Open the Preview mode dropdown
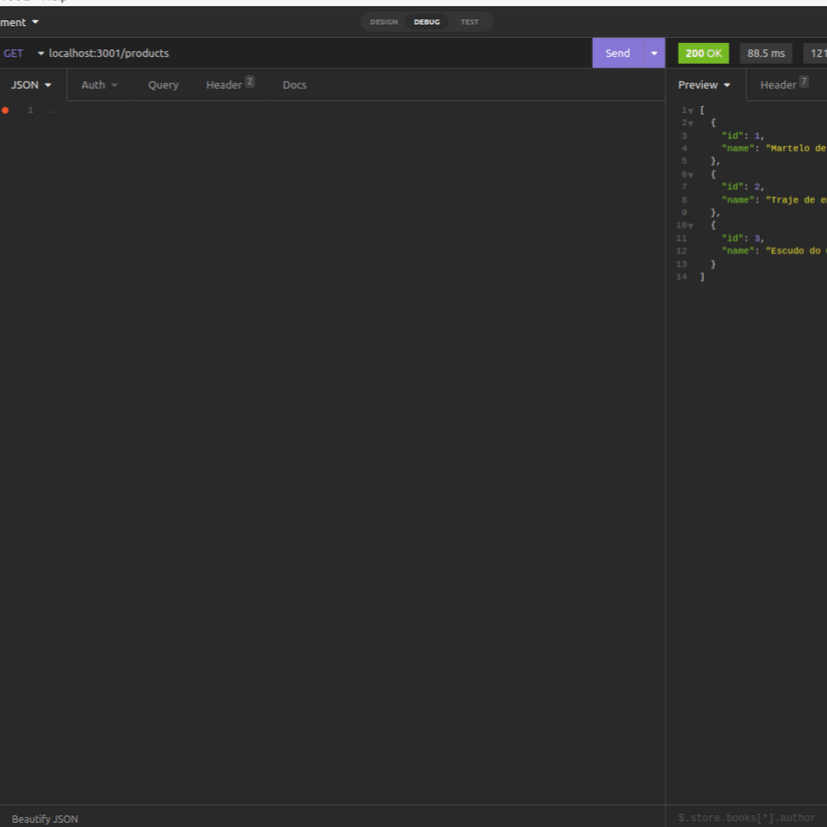 [x=704, y=85]
